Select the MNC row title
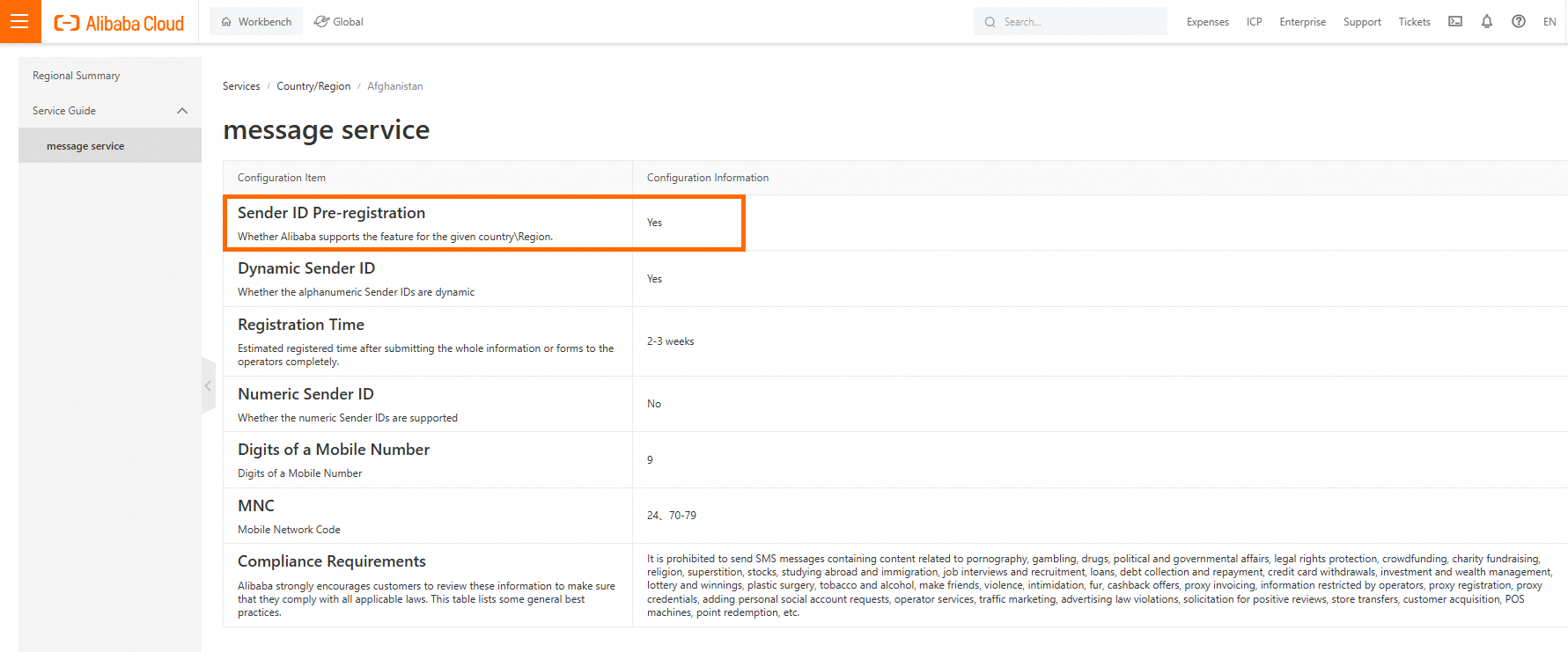1568x652 pixels. point(256,506)
